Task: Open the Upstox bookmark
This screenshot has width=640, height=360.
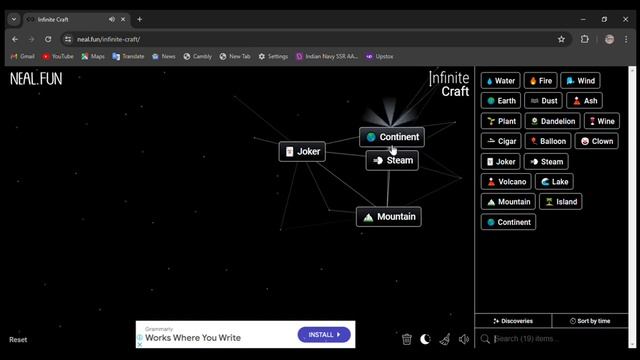Action: pyautogui.click(x=380, y=56)
